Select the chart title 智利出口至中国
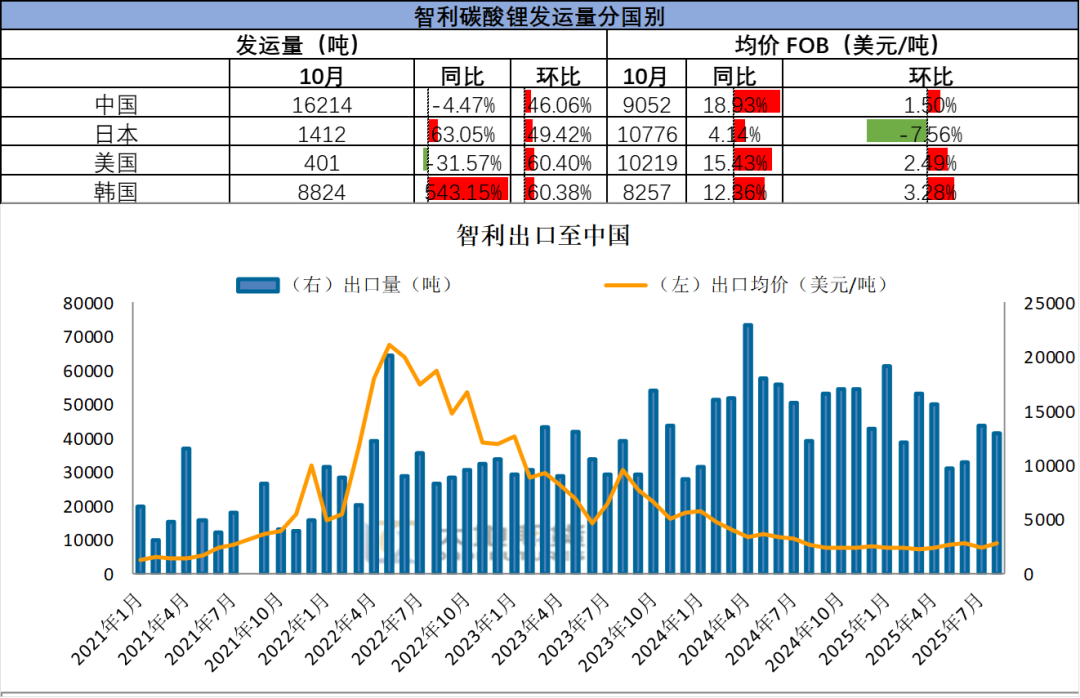 [543, 235]
